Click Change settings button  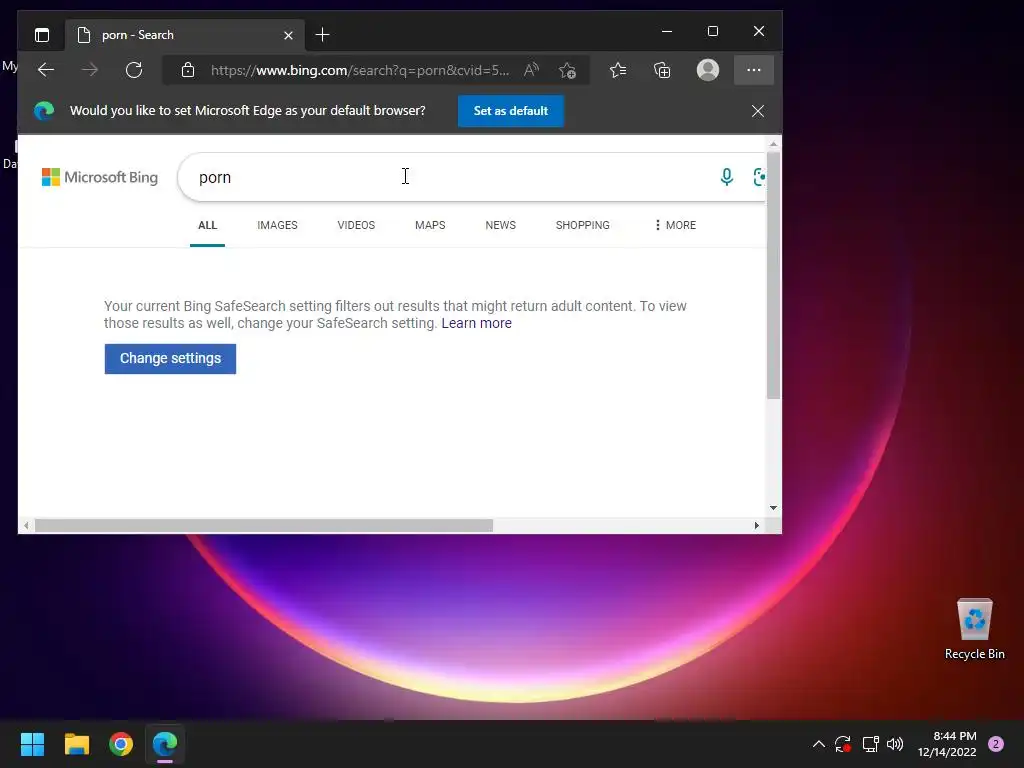[170, 359]
